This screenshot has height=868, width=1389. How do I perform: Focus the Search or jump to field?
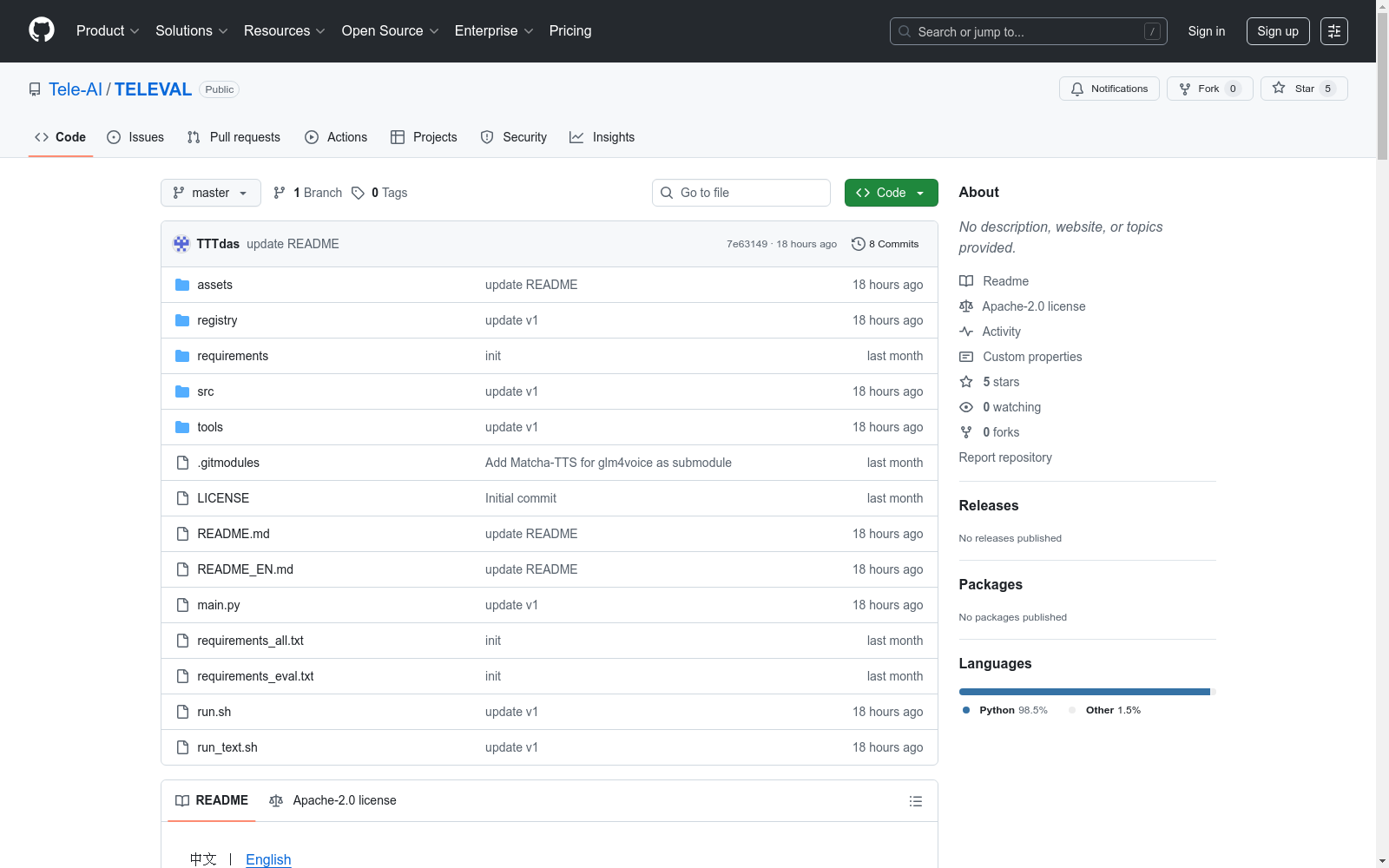point(1029,31)
